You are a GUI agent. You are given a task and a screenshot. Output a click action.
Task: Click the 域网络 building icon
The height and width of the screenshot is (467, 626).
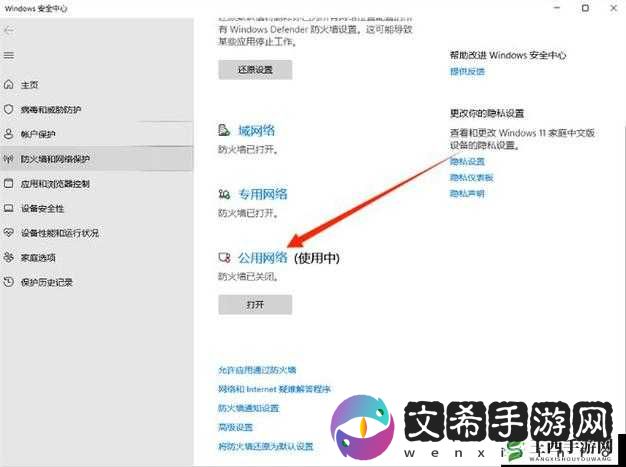click(224, 130)
